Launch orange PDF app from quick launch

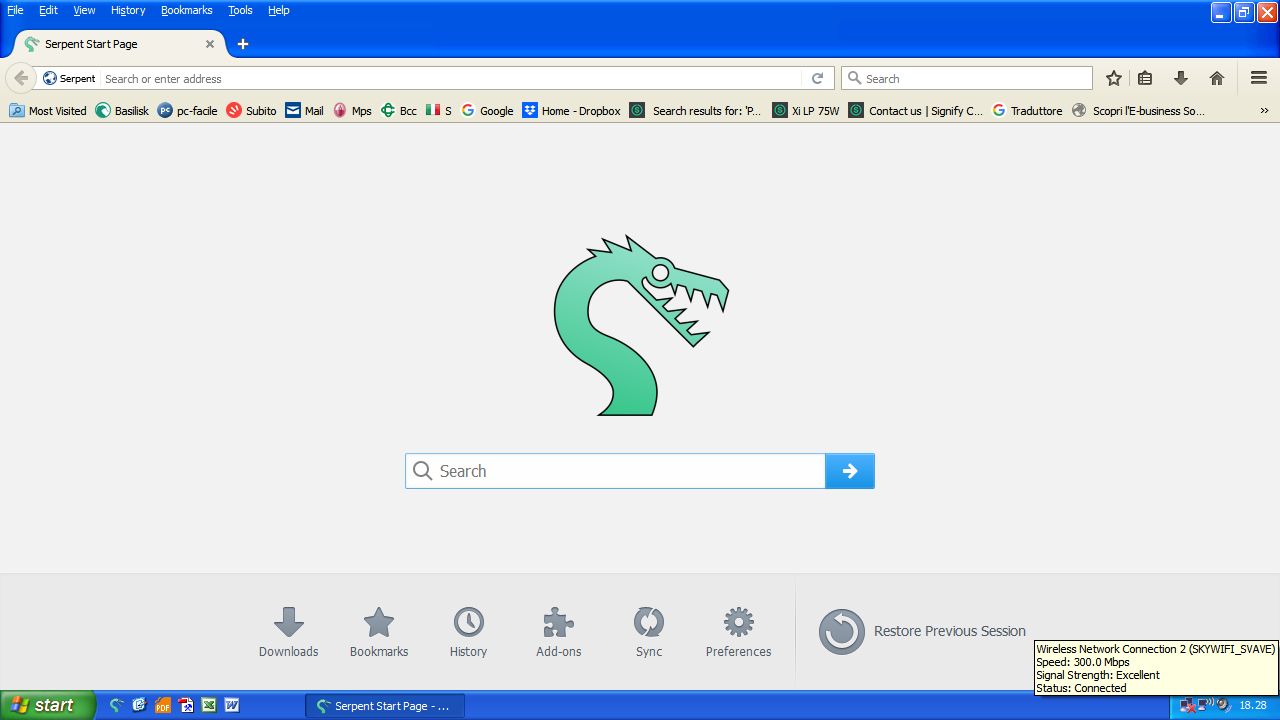click(x=163, y=705)
